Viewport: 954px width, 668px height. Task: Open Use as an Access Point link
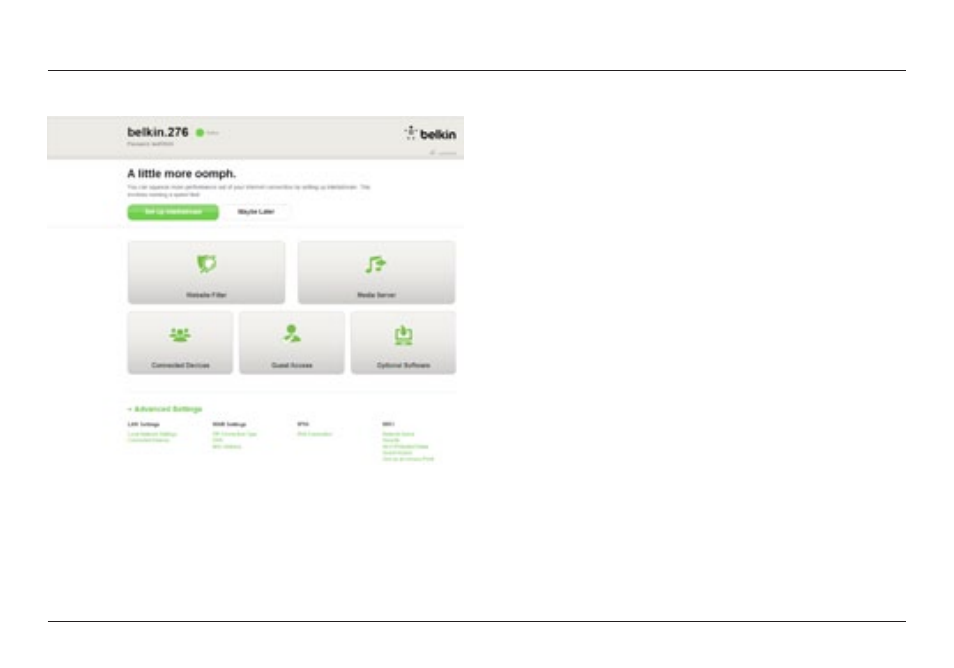[x=408, y=459]
